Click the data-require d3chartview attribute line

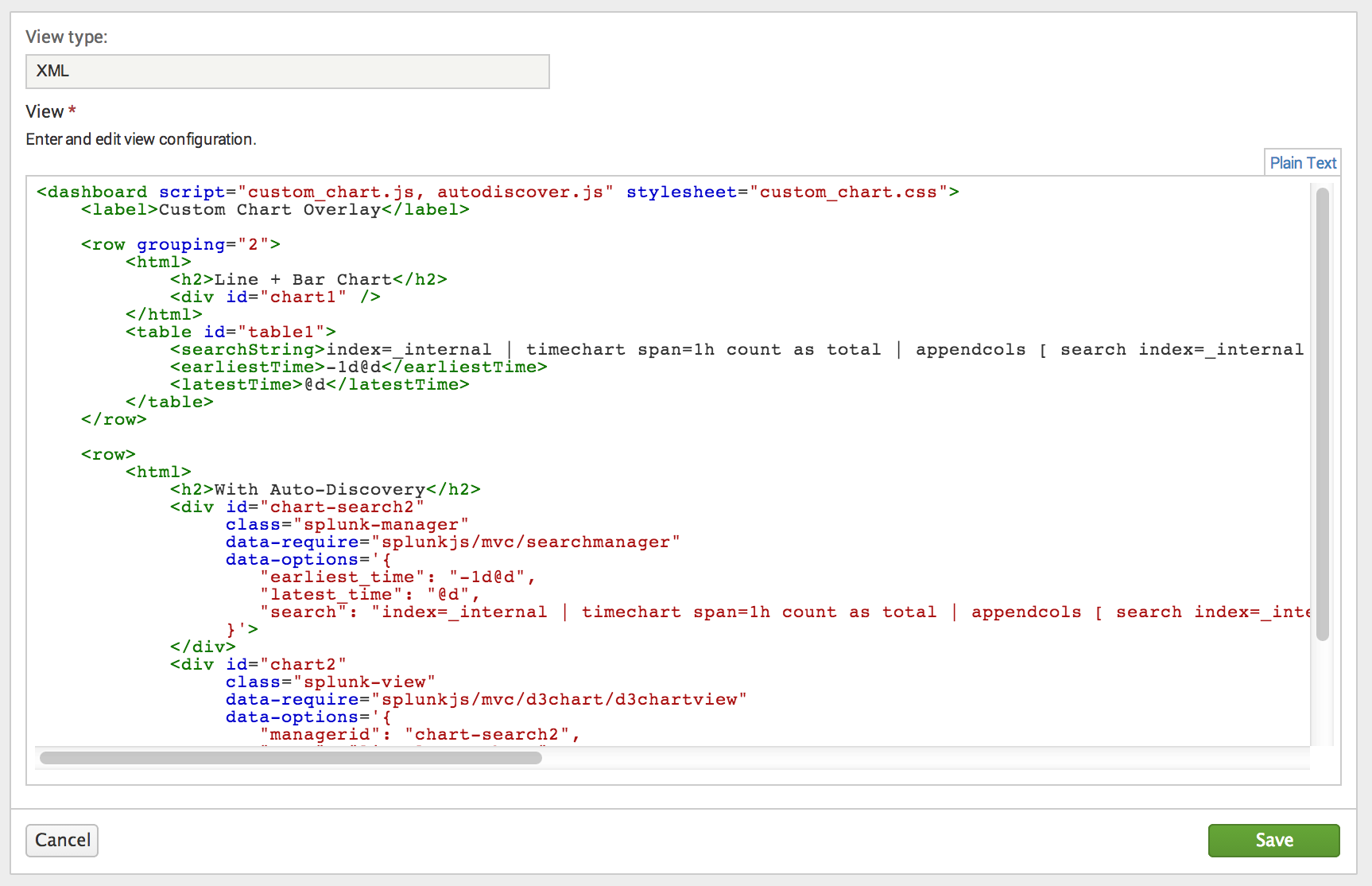(486, 700)
